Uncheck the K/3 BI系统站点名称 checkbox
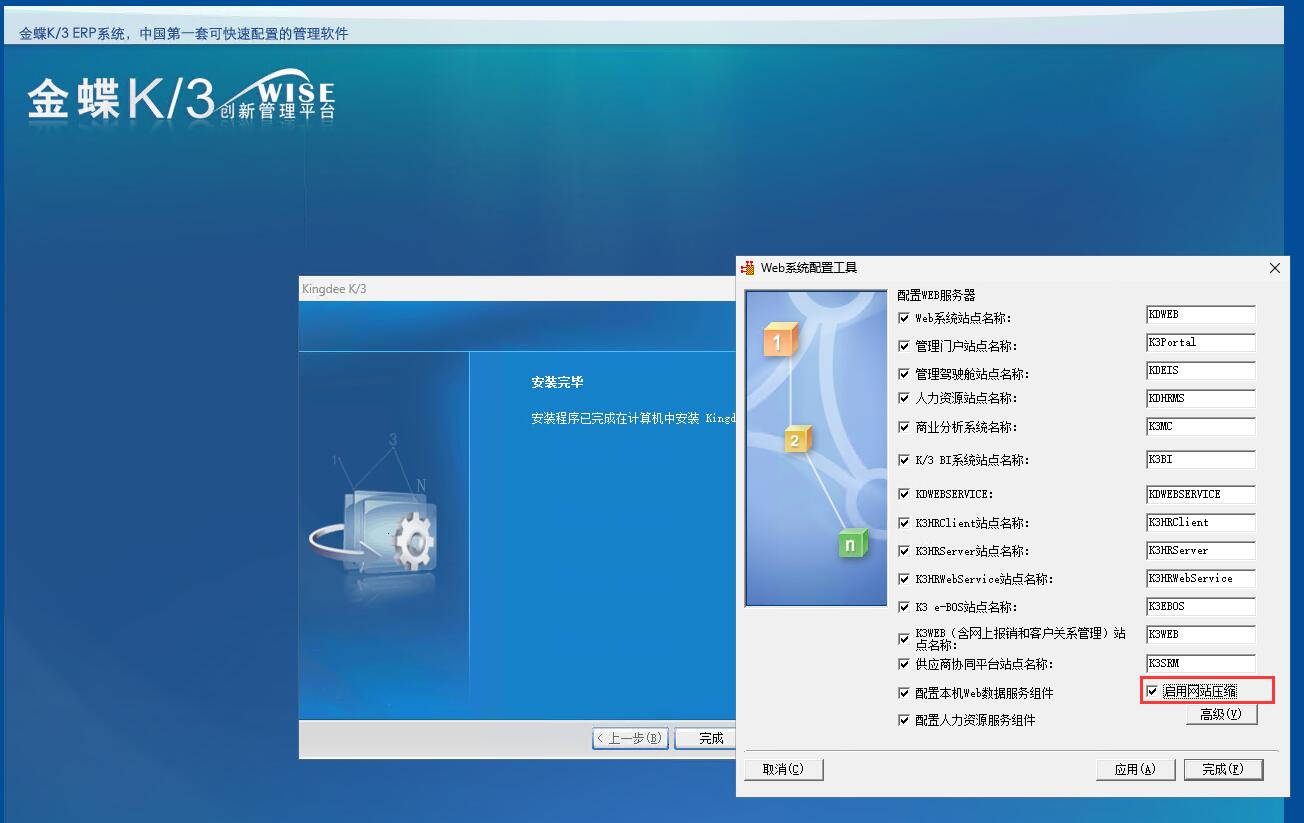Screen dimensions: 1304x823 (x=904, y=460)
